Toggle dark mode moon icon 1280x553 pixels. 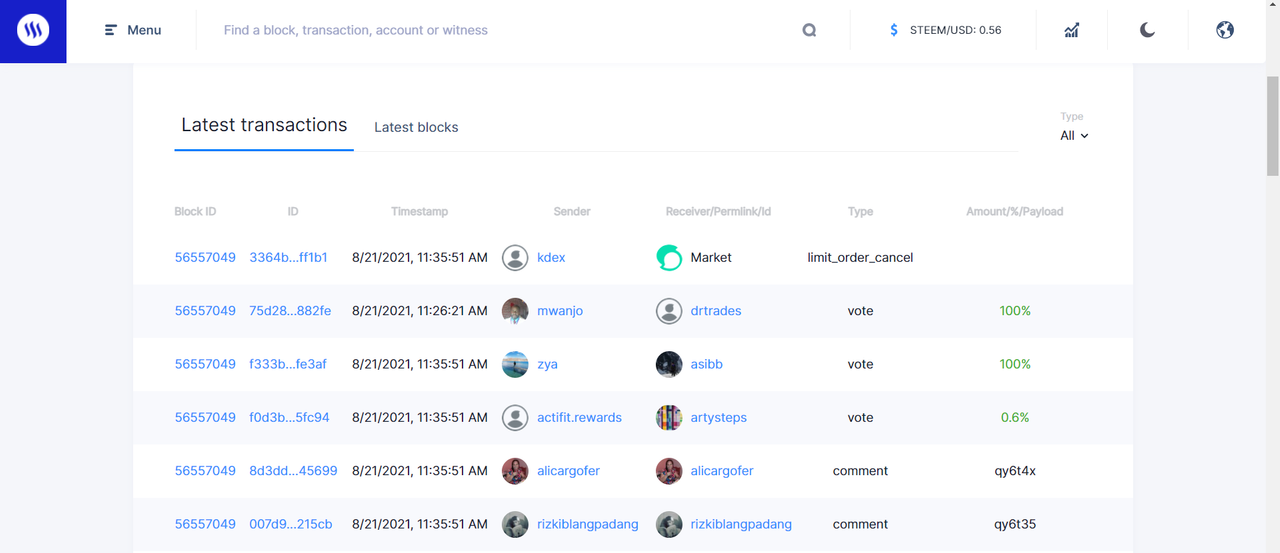point(1147,31)
